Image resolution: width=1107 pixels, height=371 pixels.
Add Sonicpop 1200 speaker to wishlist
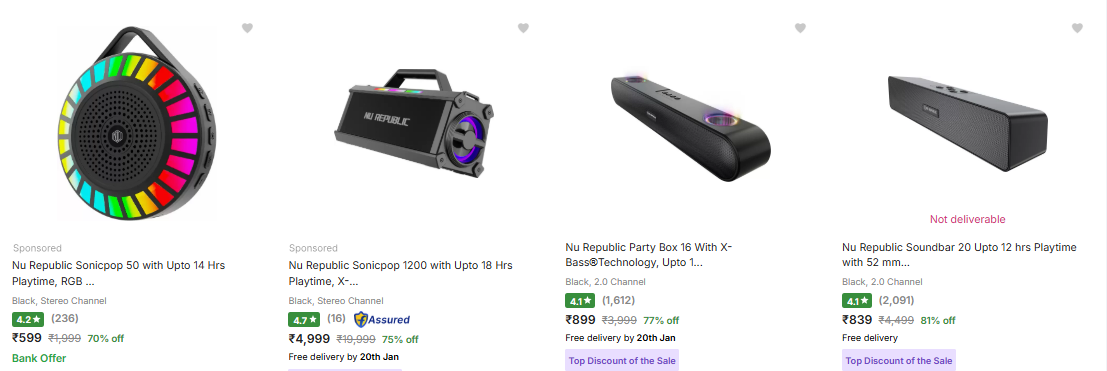coord(523,28)
